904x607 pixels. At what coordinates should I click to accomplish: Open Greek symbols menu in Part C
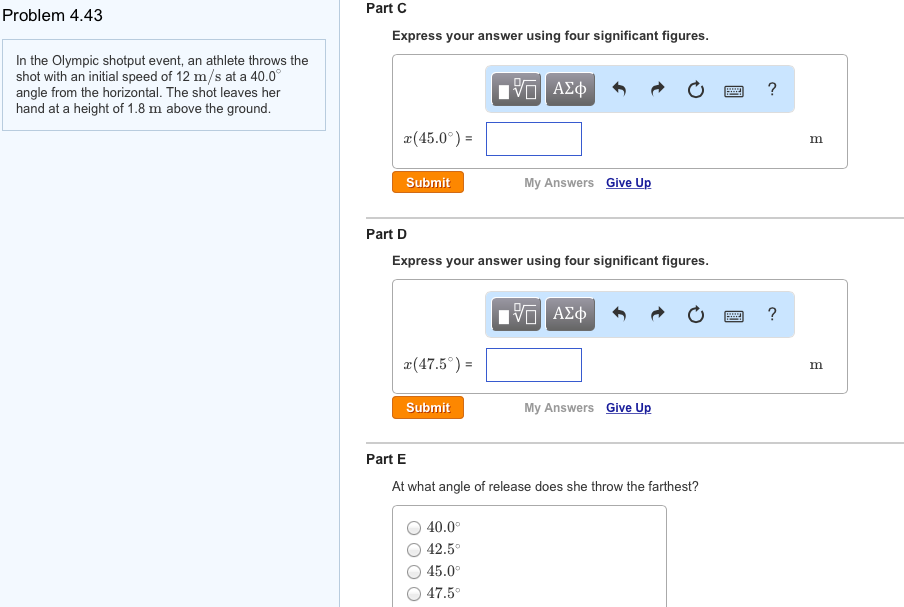[x=569, y=90]
